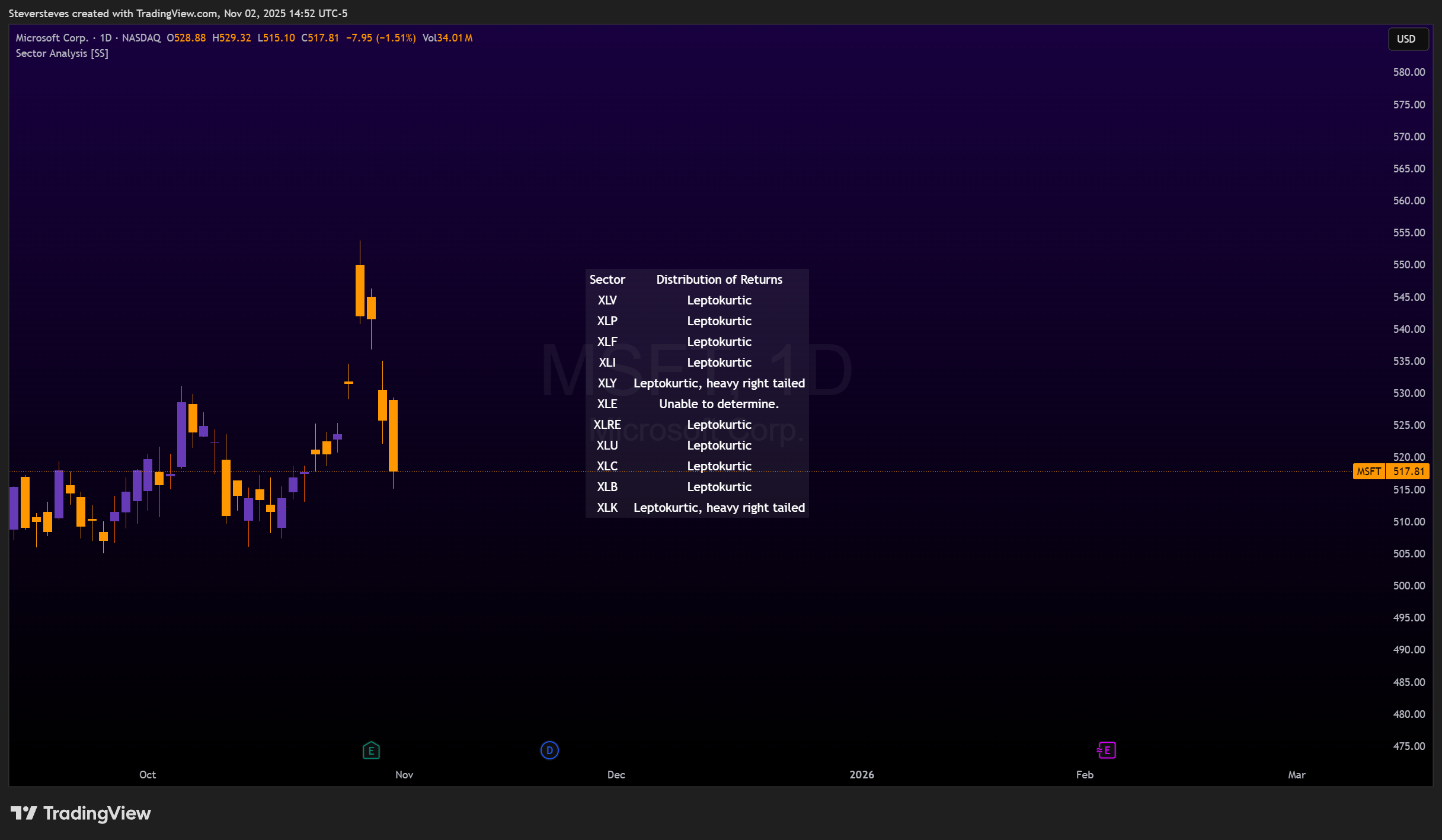Click the XLY sector cell
The image size is (1442, 840).
coord(607,383)
